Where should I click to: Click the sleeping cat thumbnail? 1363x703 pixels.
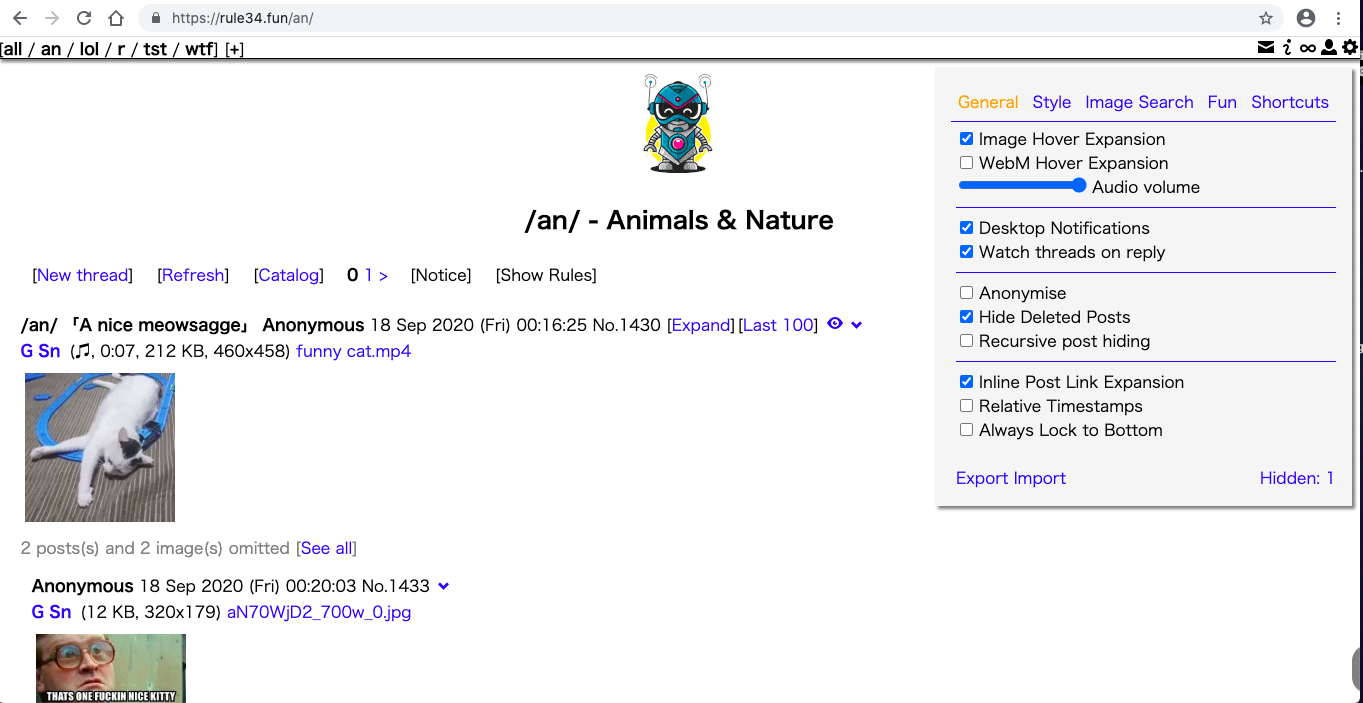(100, 447)
